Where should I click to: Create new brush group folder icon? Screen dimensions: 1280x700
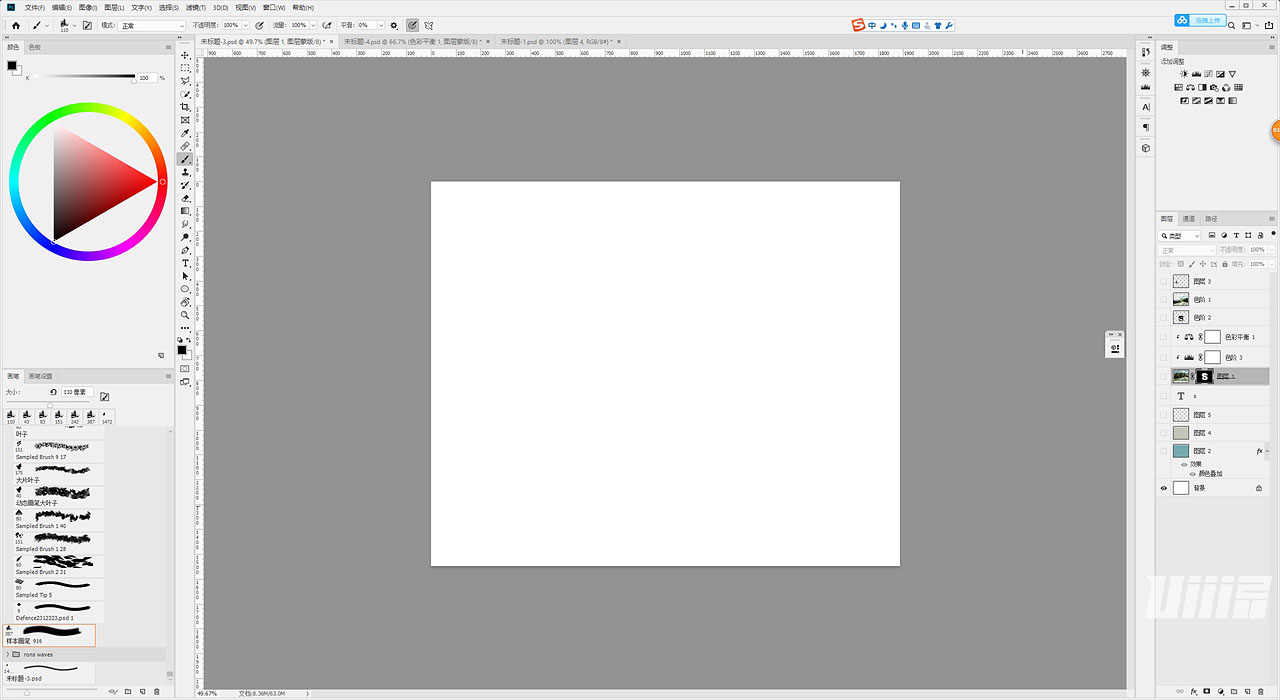(128, 691)
